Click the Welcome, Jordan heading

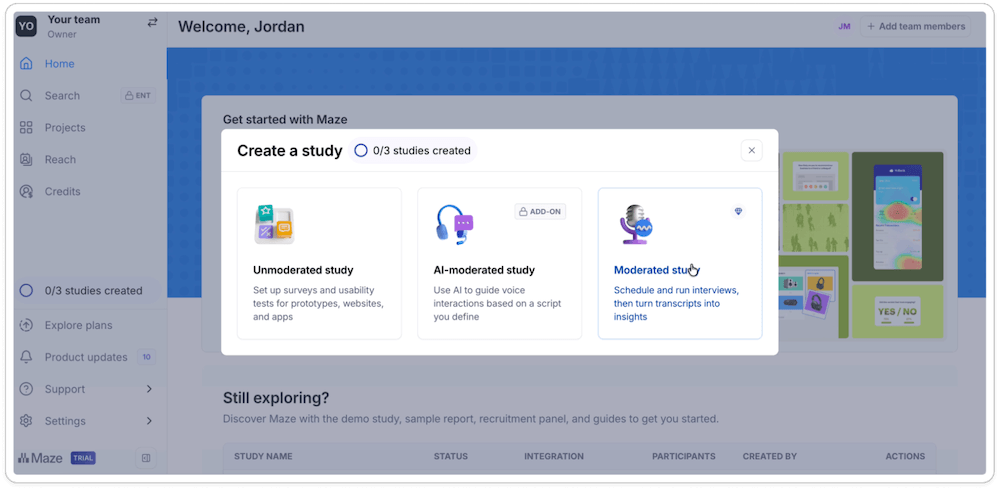click(x=241, y=27)
